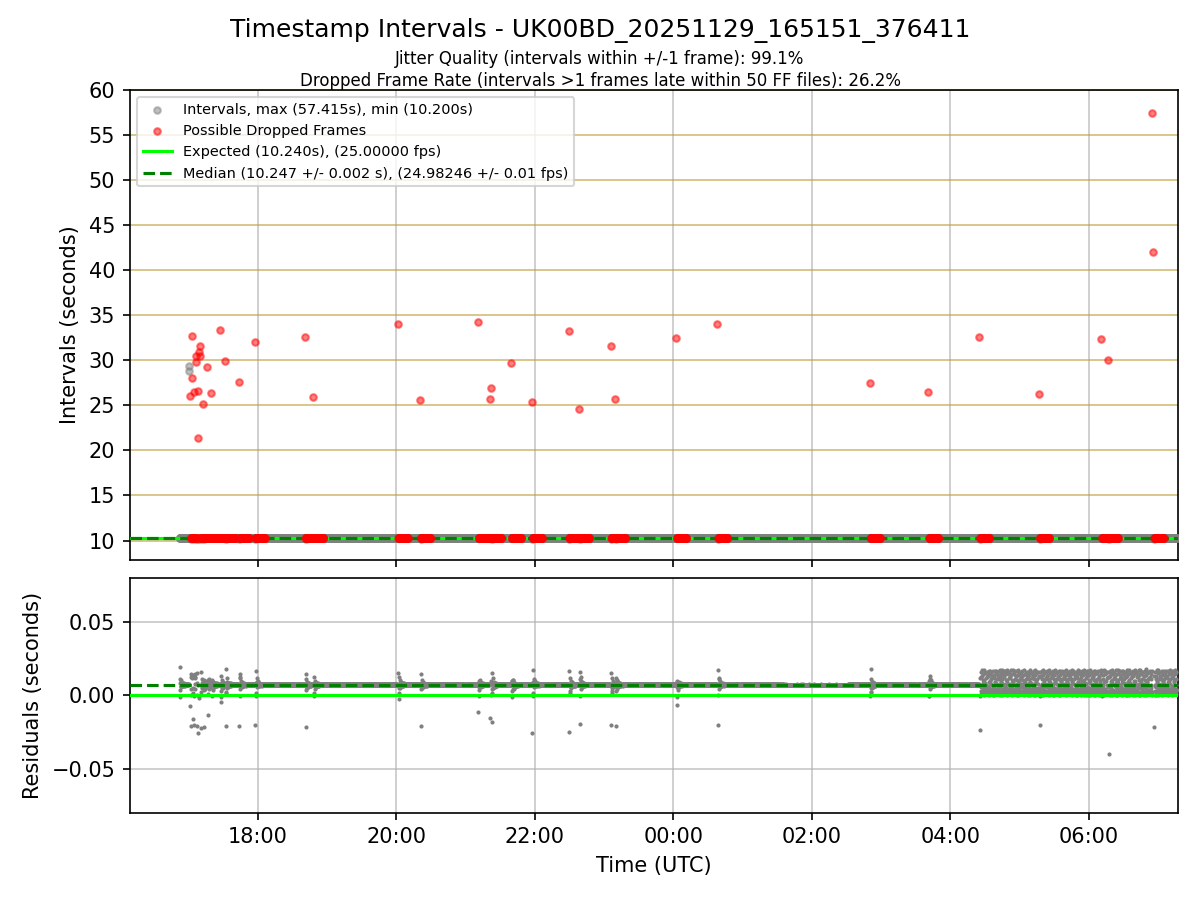Click the 'Intervals (seconds)' y-axis label
The width and height of the screenshot is (1200, 900).
68,325
